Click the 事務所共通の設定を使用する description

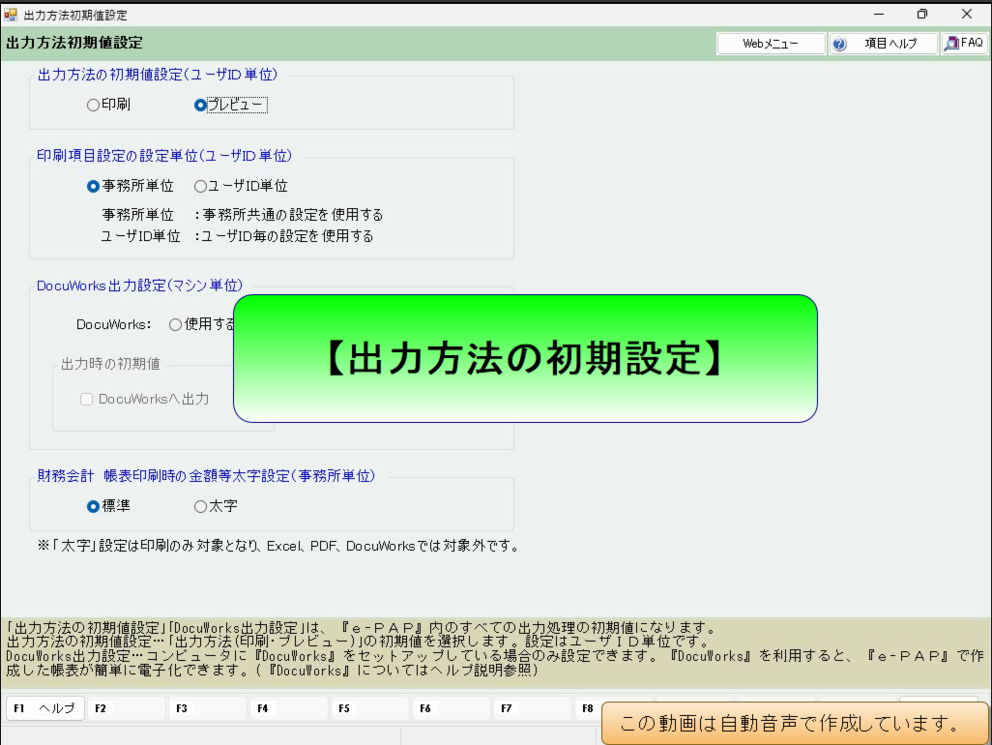pyautogui.click(x=293, y=215)
